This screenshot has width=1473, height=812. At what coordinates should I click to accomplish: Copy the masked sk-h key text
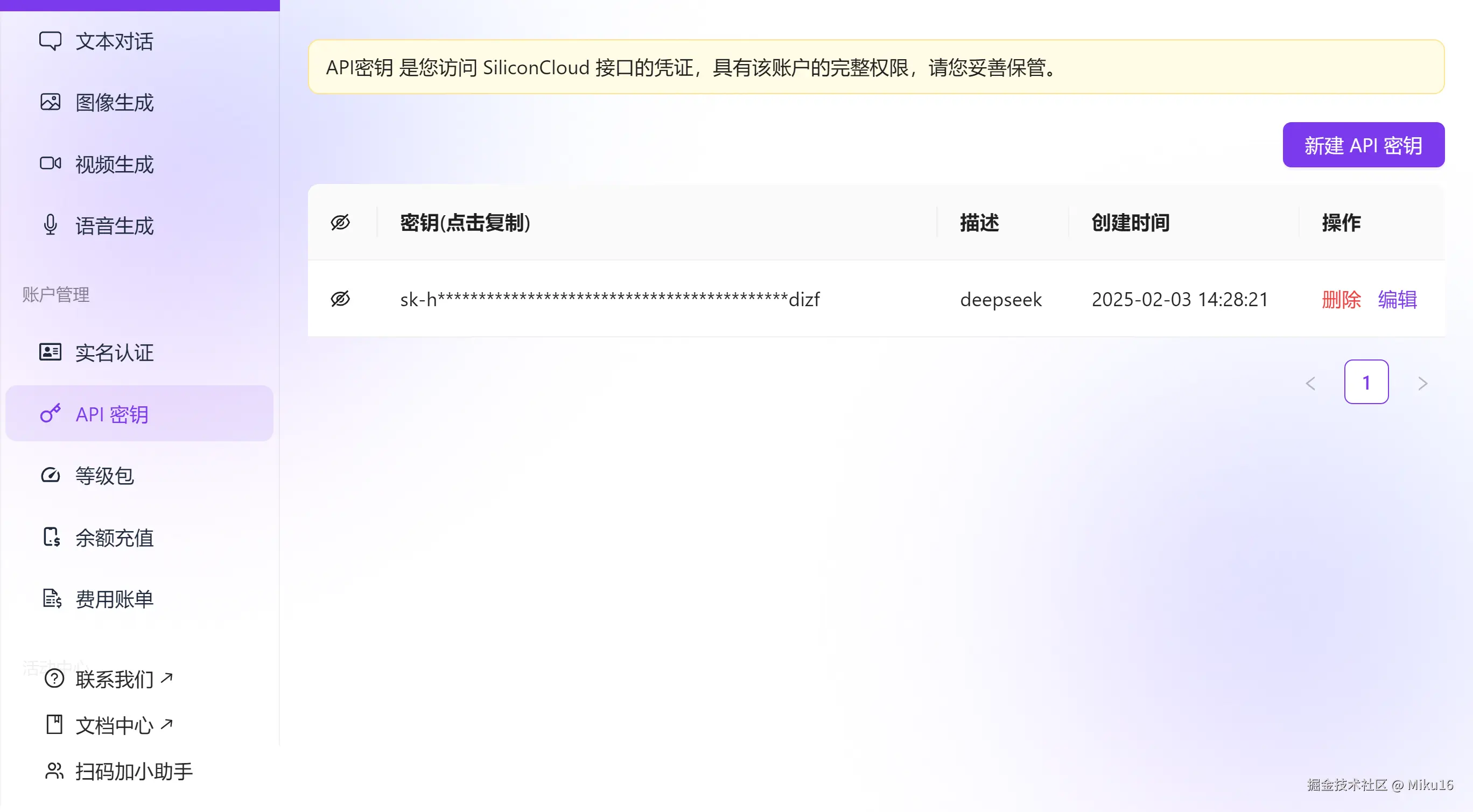(x=609, y=299)
